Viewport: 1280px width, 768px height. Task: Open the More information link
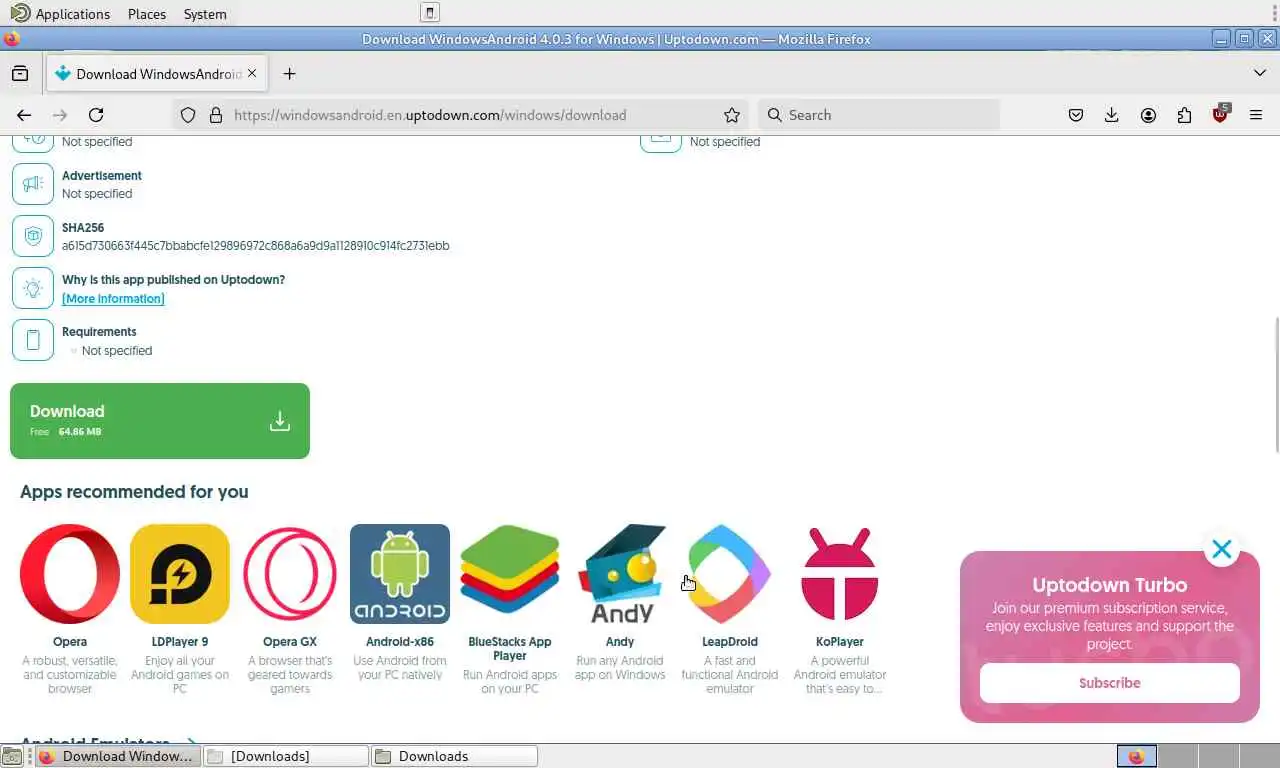(113, 298)
